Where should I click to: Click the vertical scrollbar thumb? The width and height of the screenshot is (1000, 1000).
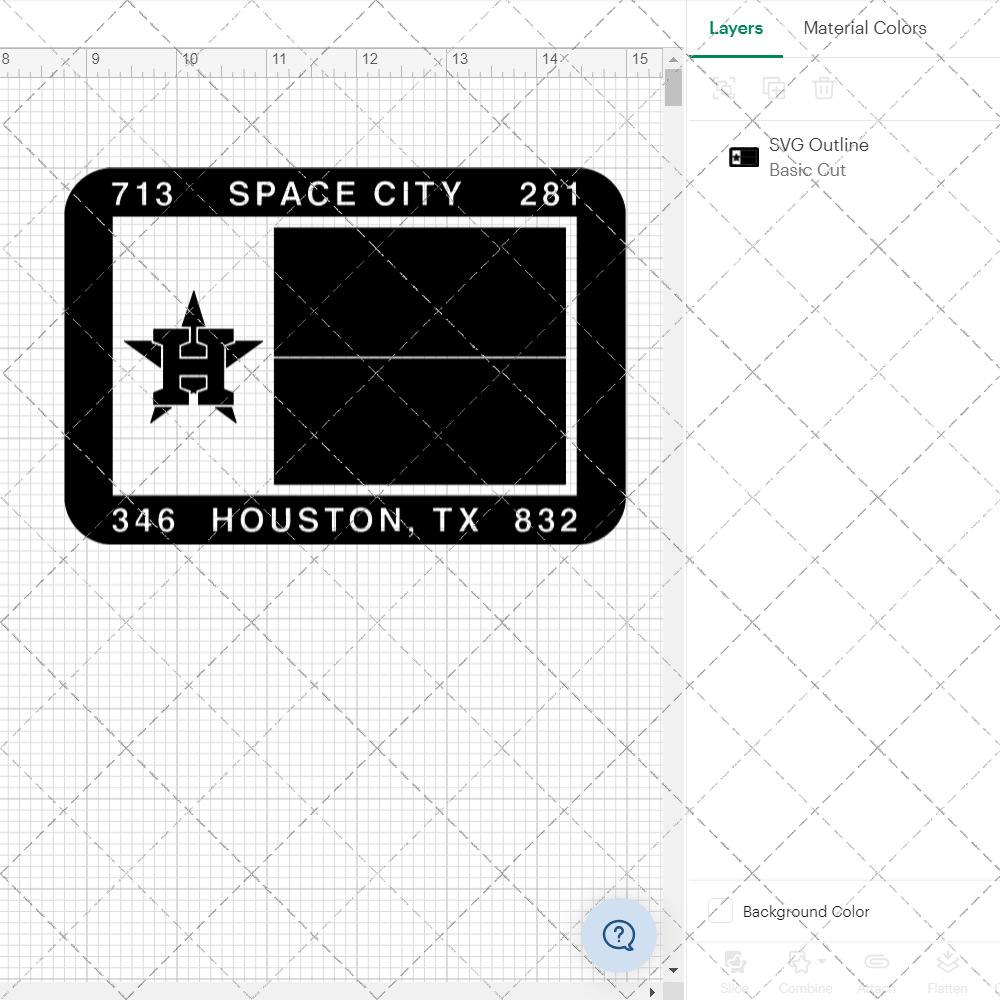pyautogui.click(x=673, y=87)
